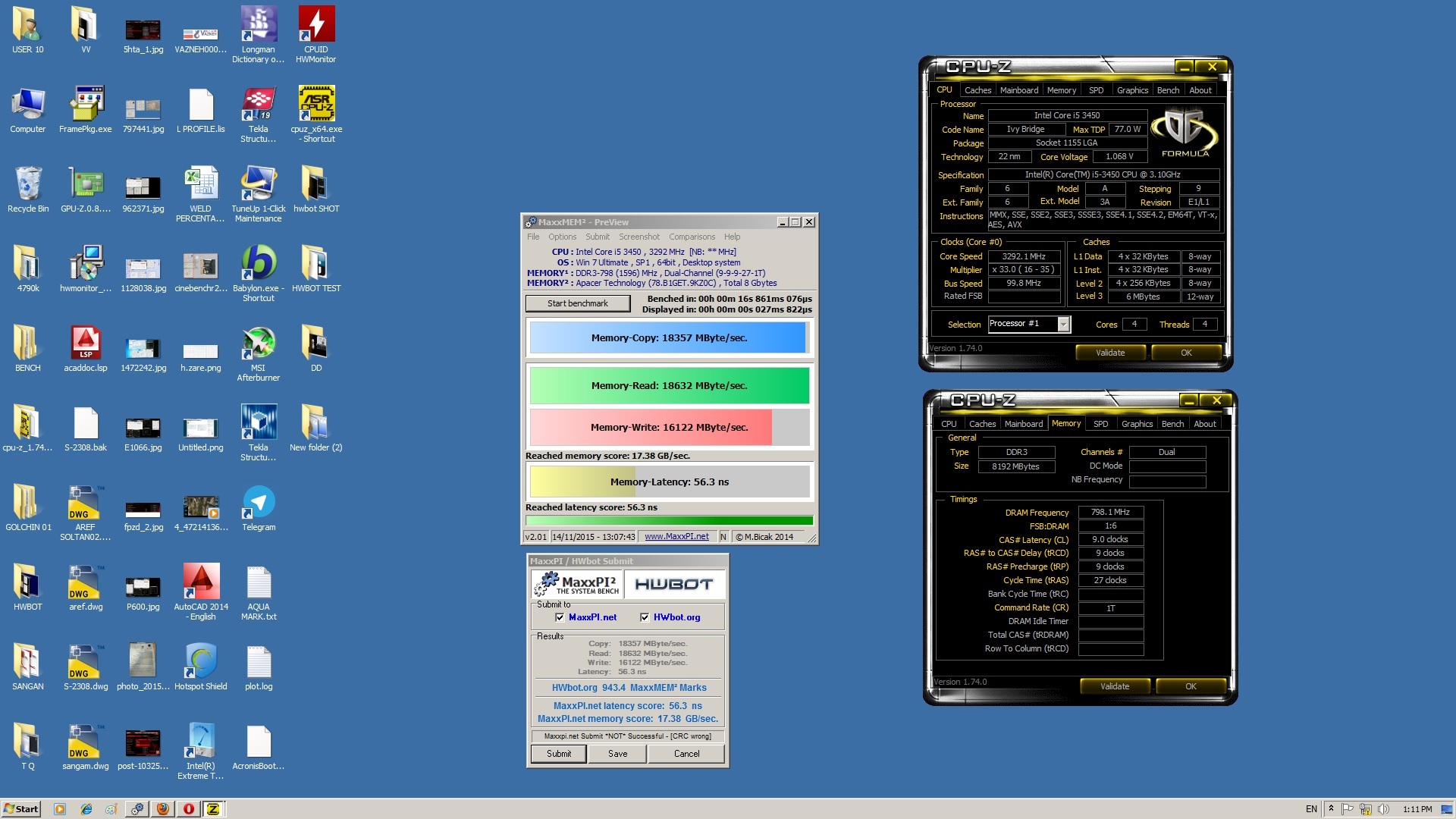The height and width of the screenshot is (819, 1456).
Task: Open SPD tab in lower CPU-Z window
Action: tap(1101, 424)
